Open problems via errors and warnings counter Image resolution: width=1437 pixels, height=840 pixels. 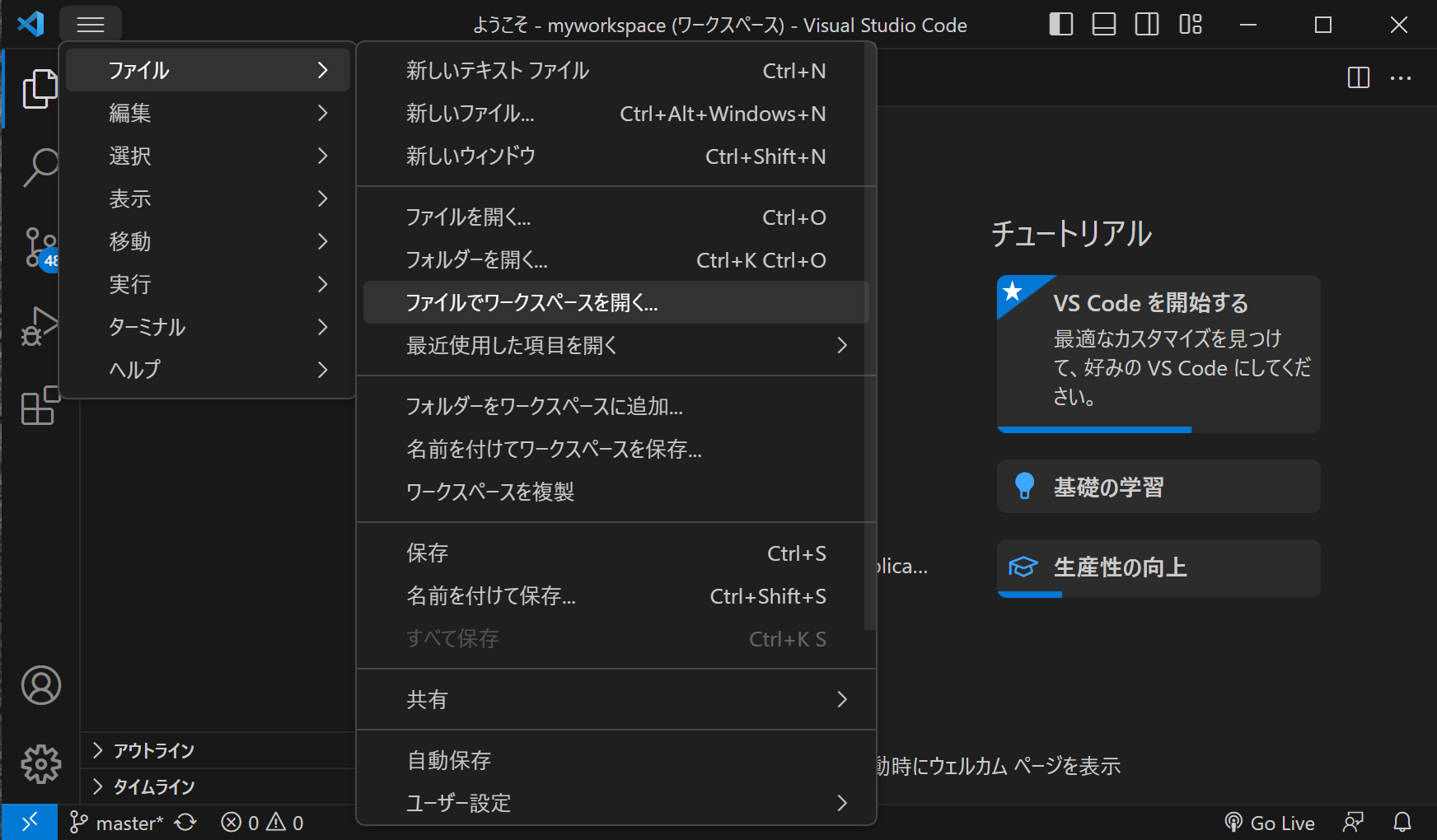point(262,823)
